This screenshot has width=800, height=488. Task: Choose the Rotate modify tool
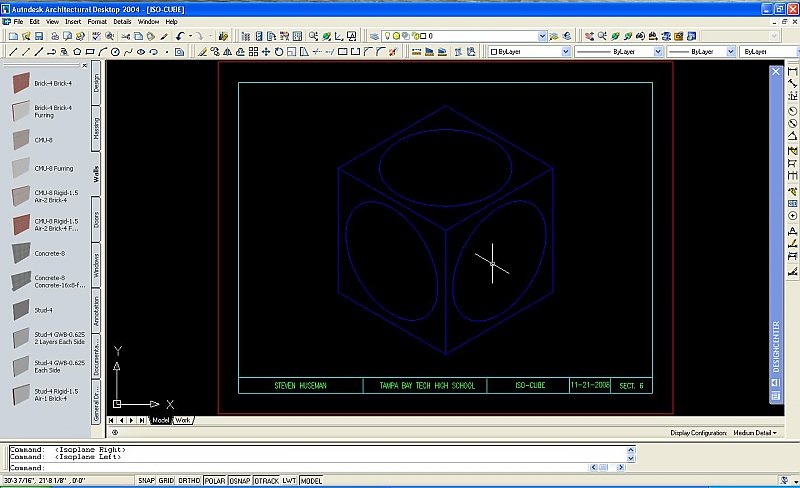pos(279,52)
